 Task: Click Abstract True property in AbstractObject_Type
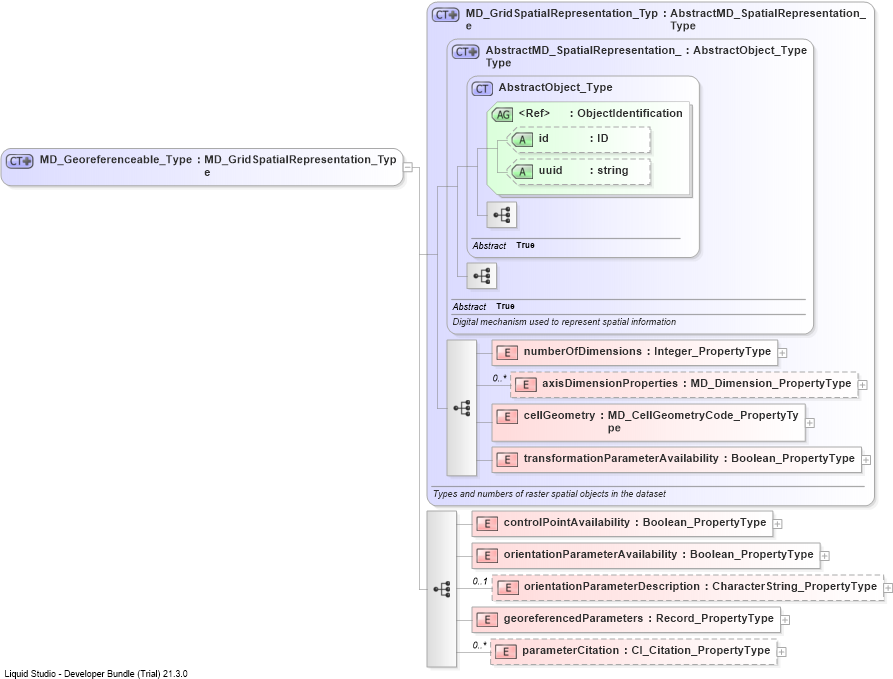[503, 246]
